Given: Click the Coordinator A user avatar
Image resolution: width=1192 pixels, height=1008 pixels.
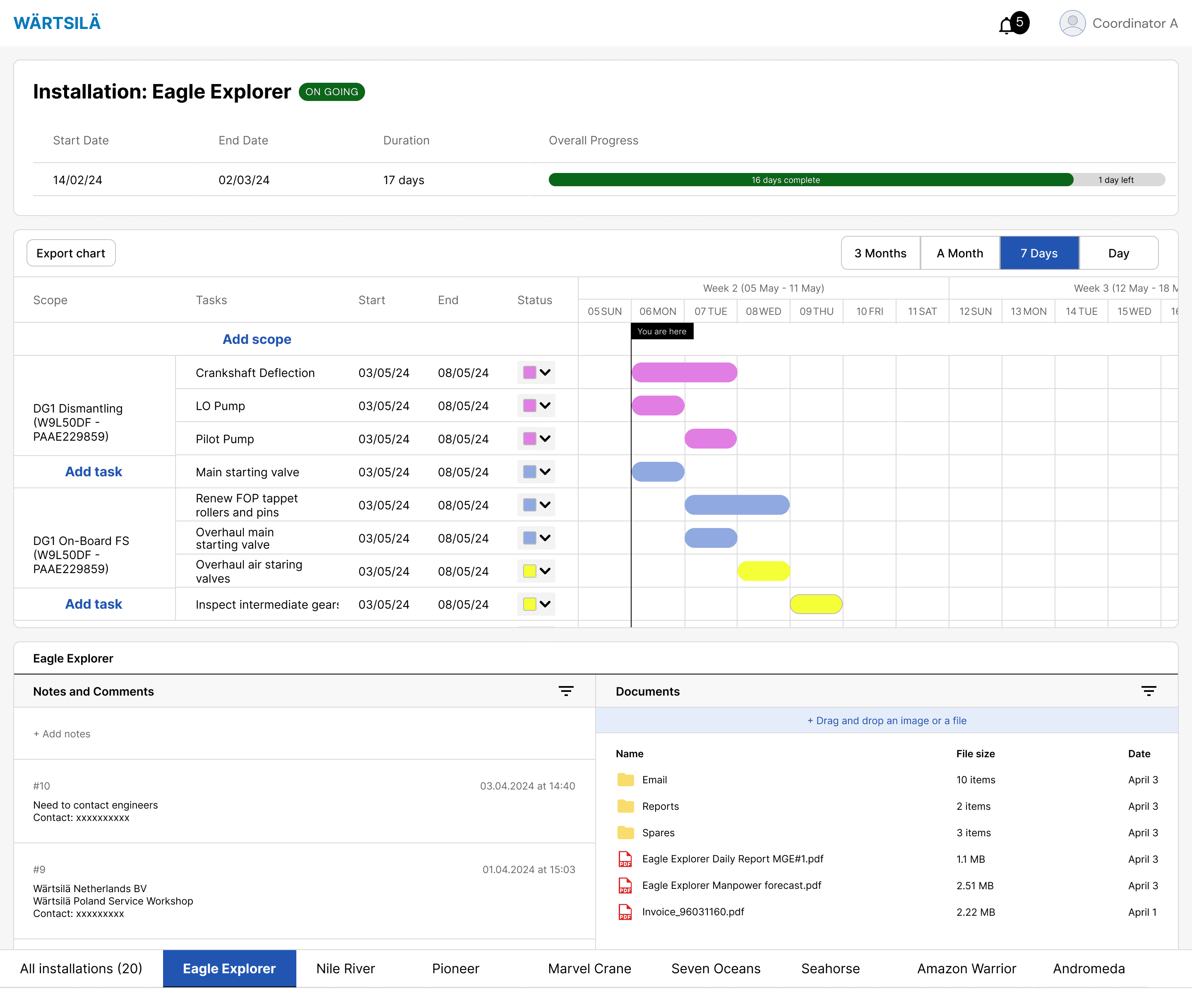Looking at the screenshot, I should click(1072, 24).
